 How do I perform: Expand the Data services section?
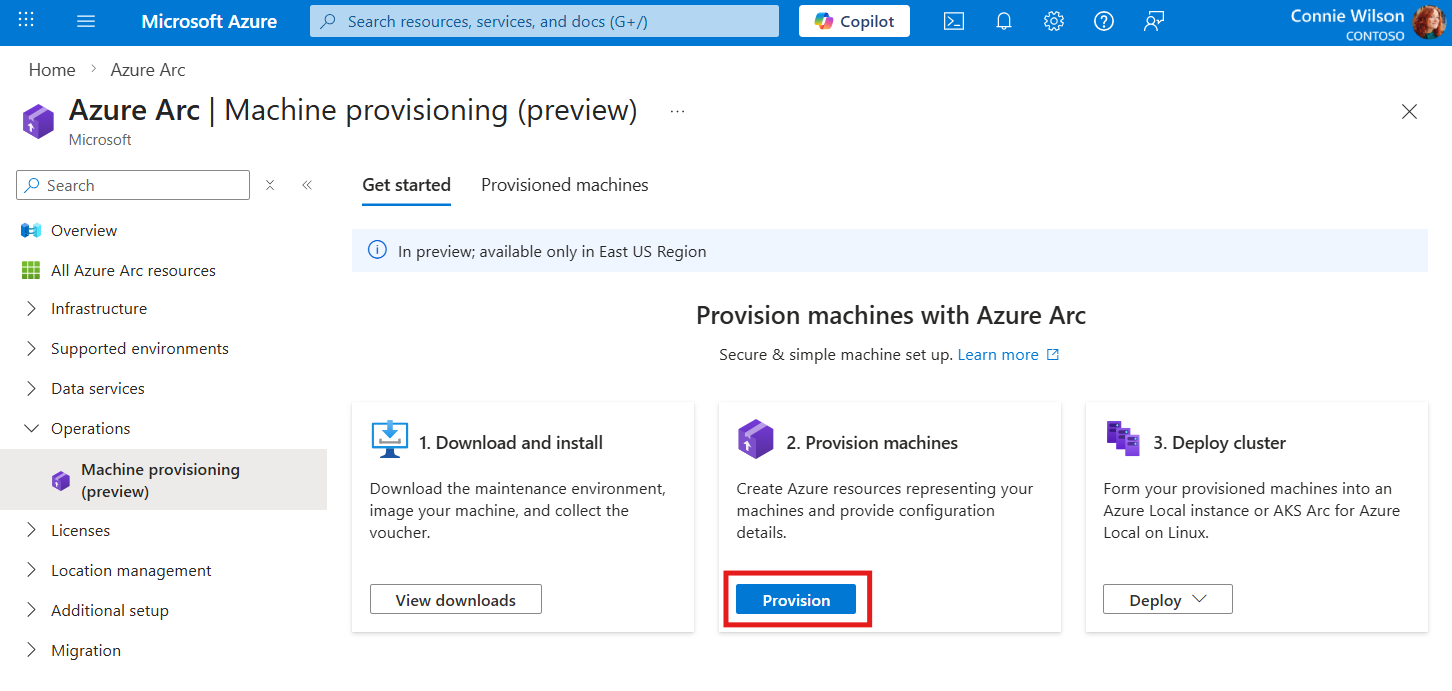31,389
